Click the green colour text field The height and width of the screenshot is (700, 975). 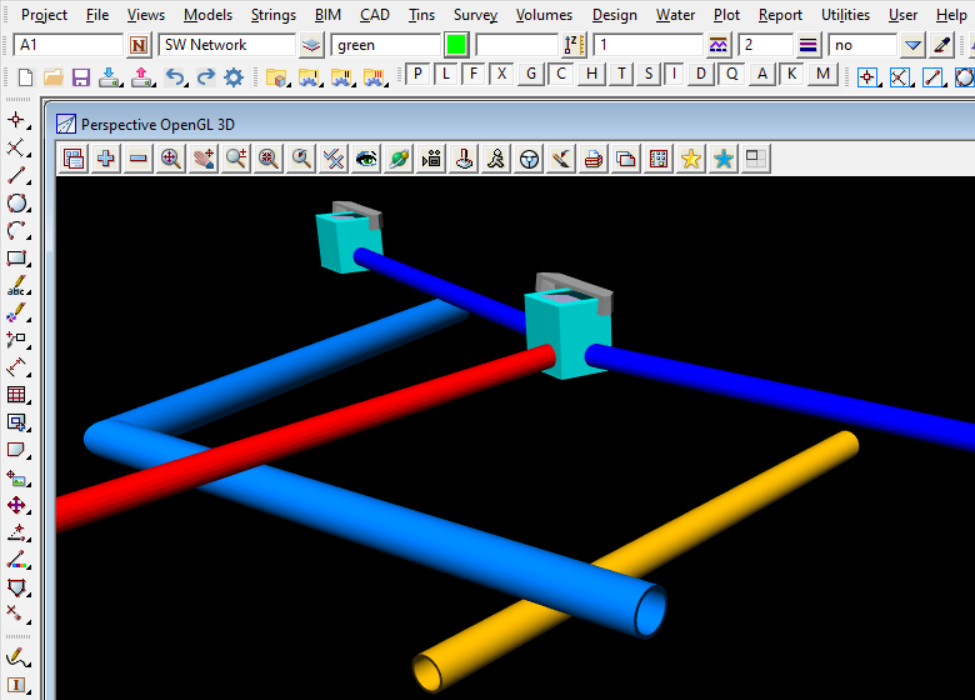pyautogui.click(x=386, y=45)
